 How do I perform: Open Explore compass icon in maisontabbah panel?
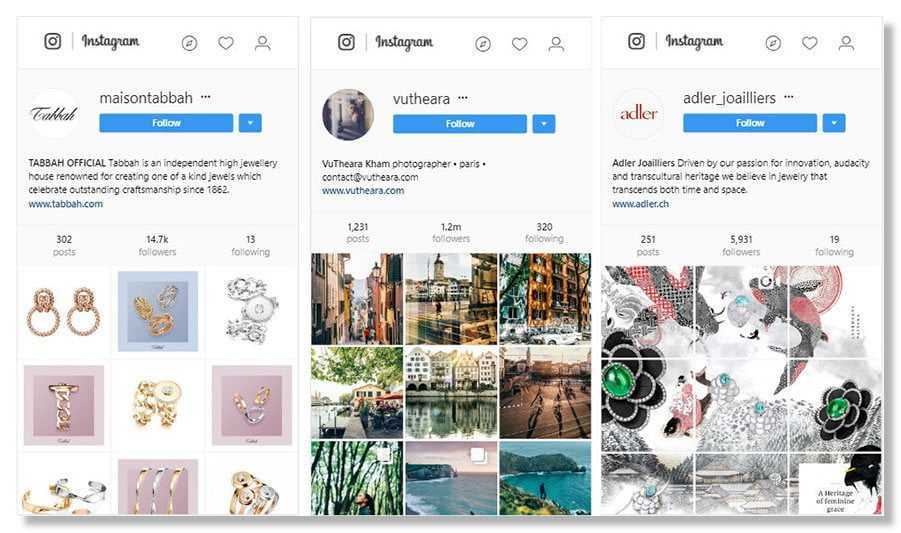point(189,43)
